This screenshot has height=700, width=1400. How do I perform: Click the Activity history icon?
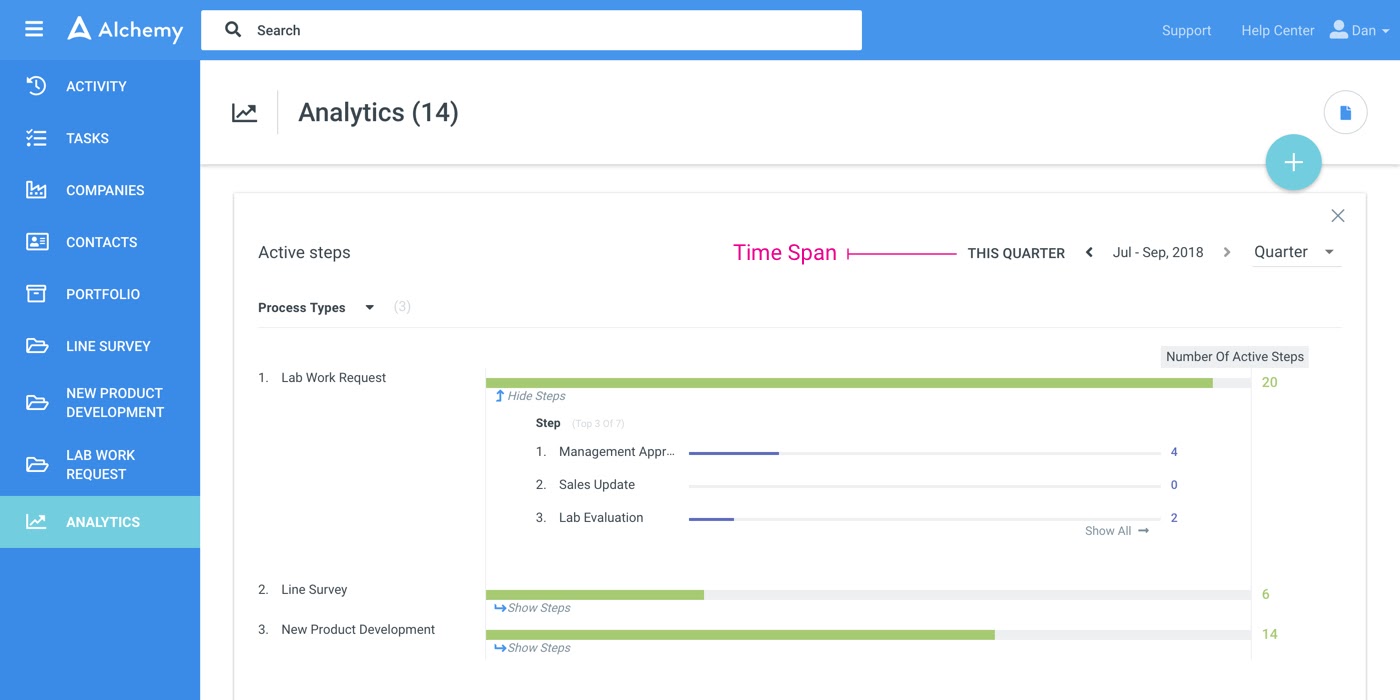click(36, 86)
